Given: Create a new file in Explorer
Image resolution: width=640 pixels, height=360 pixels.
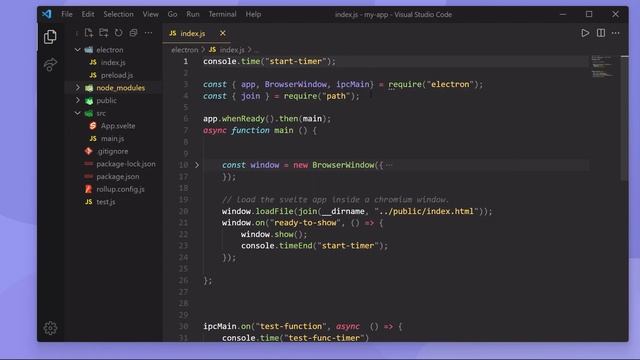Looking at the screenshot, I should [89, 33].
